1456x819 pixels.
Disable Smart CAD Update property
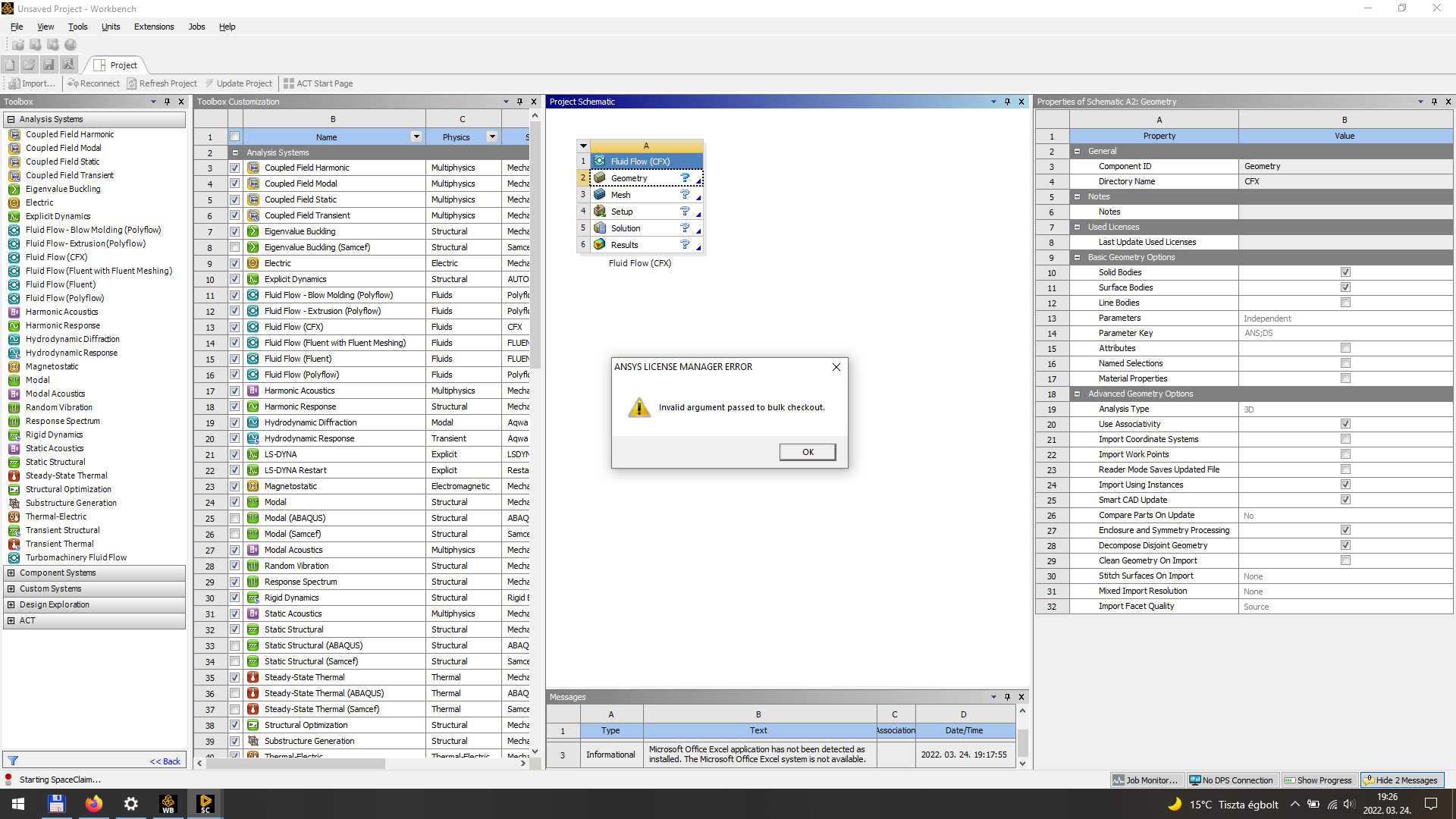pyautogui.click(x=1345, y=500)
